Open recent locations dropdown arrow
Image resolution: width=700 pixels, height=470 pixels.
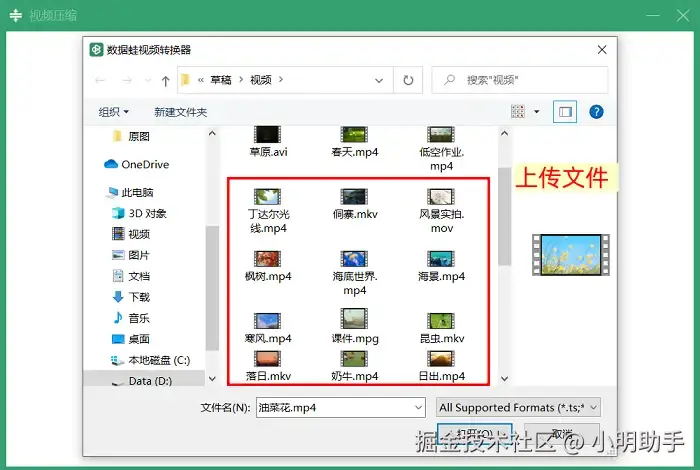click(x=148, y=80)
